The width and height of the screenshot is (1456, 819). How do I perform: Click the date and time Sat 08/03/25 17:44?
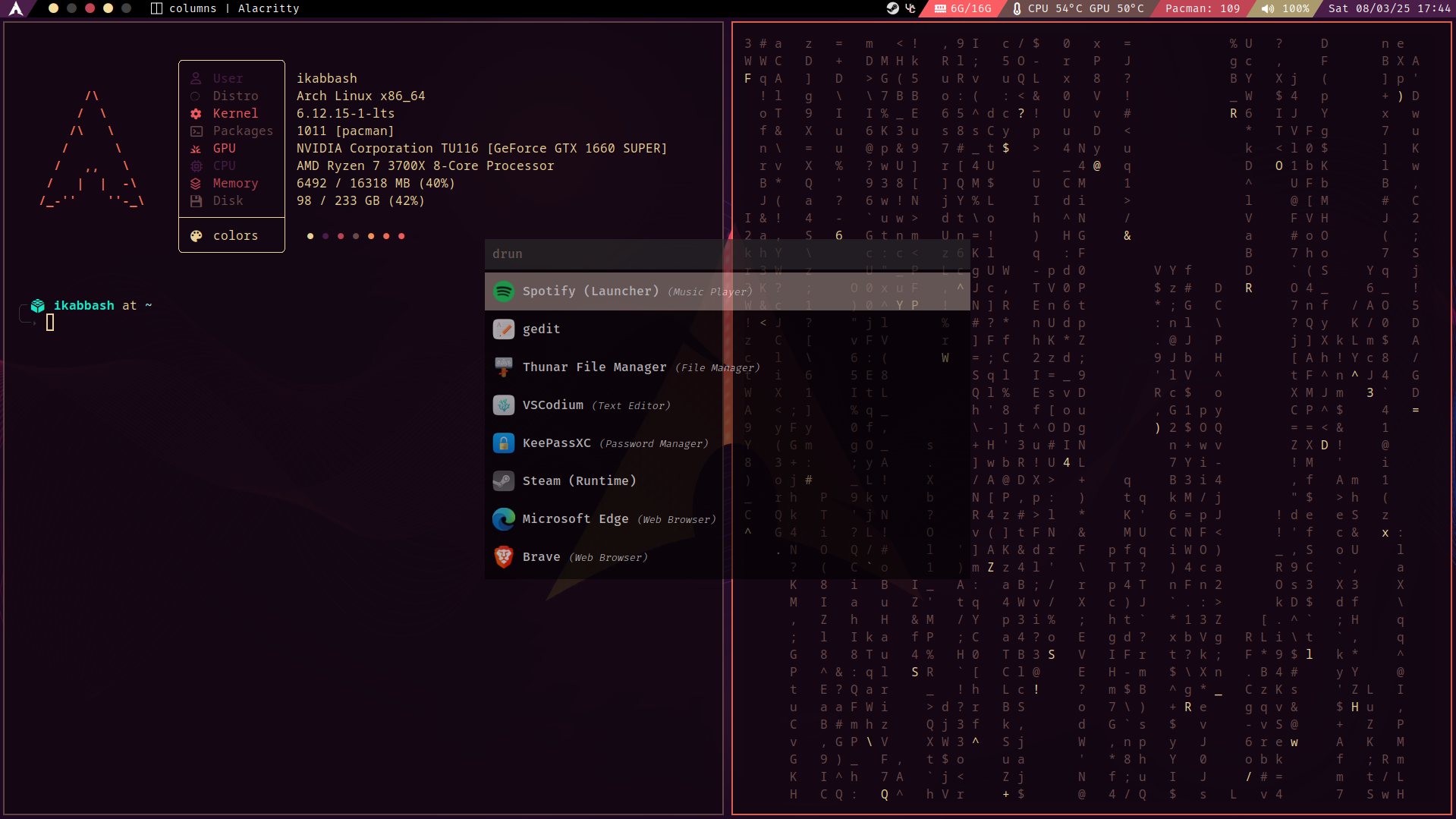pos(1390,8)
